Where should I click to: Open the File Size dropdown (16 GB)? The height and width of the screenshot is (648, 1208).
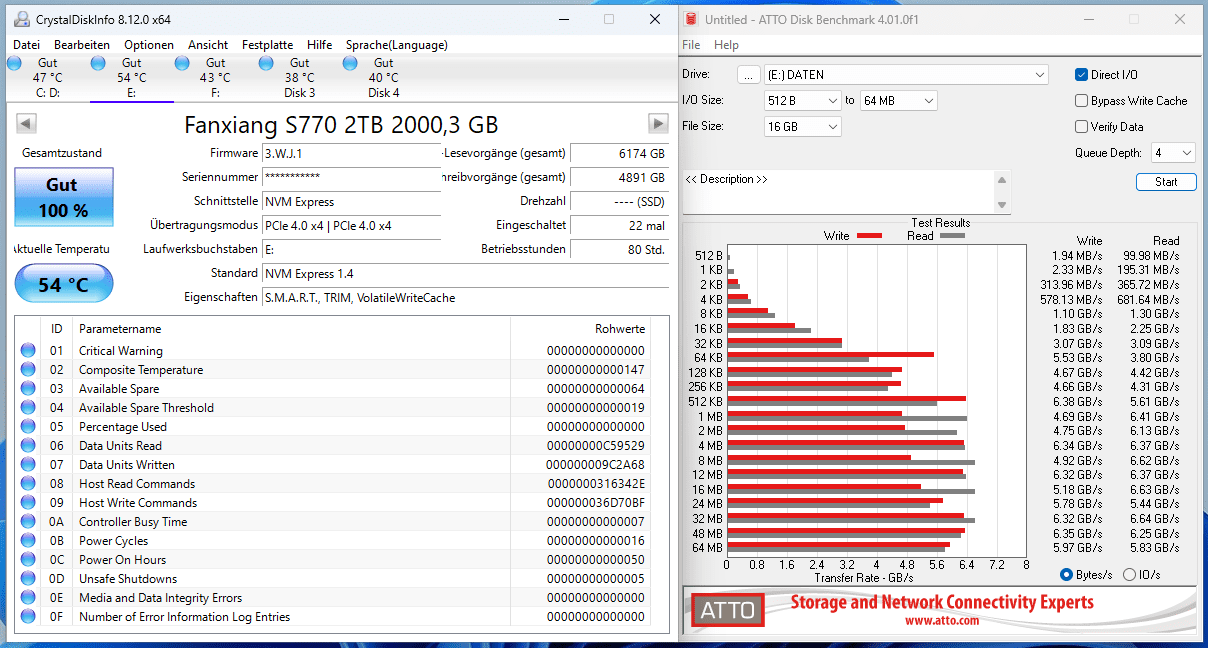803,126
